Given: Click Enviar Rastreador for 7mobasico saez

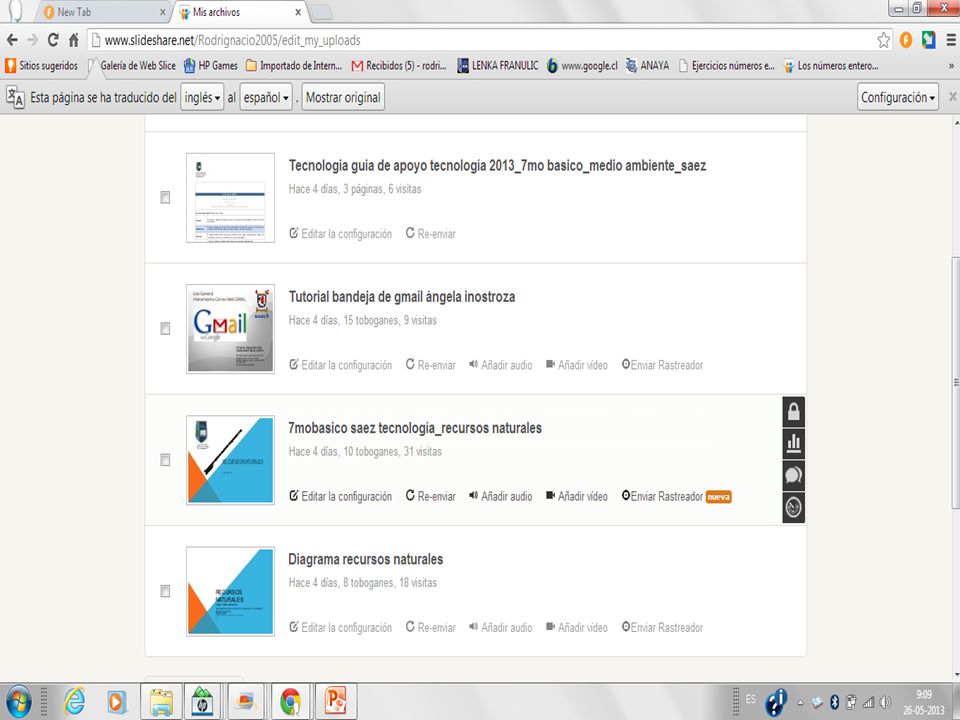Looking at the screenshot, I should [x=662, y=496].
